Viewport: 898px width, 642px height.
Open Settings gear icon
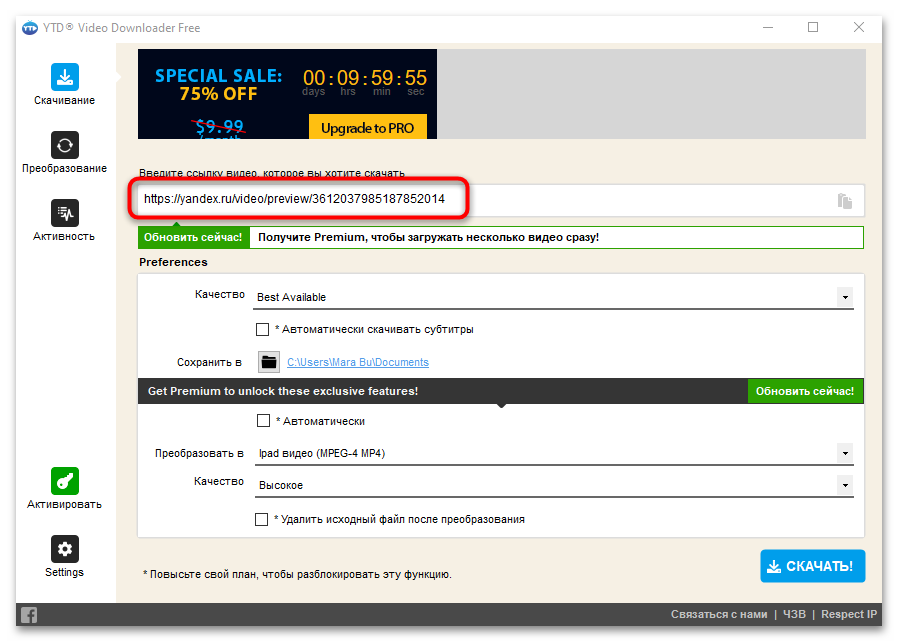pyautogui.click(x=64, y=549)
